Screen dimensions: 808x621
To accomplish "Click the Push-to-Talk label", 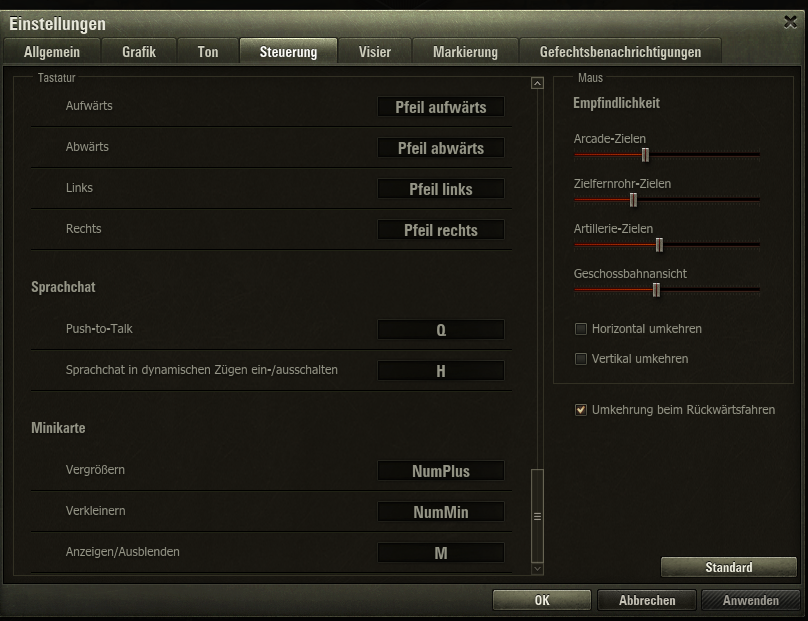I will [x=99, y=329].
